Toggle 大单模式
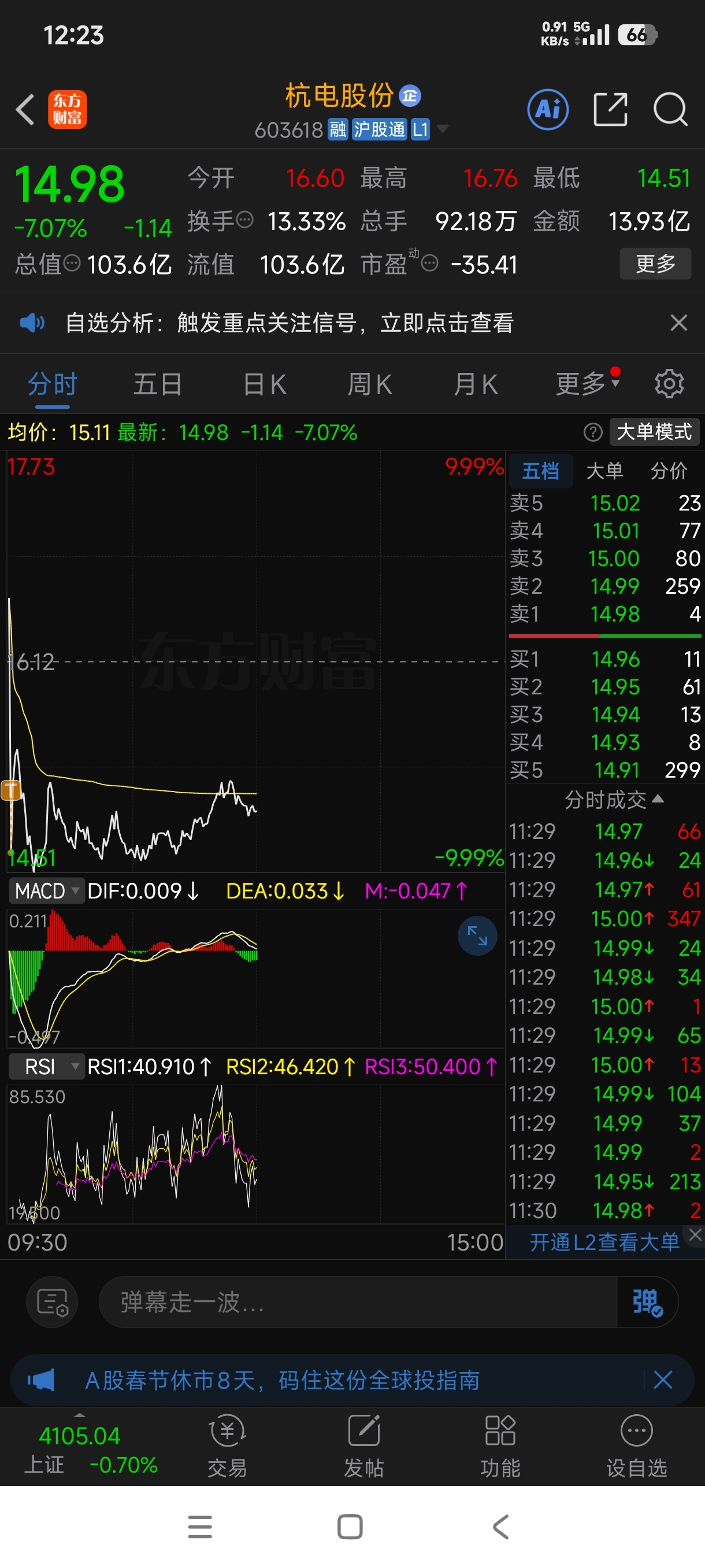Image resolution: width=705 pixels, height=1568 pixels. [654, 432]
